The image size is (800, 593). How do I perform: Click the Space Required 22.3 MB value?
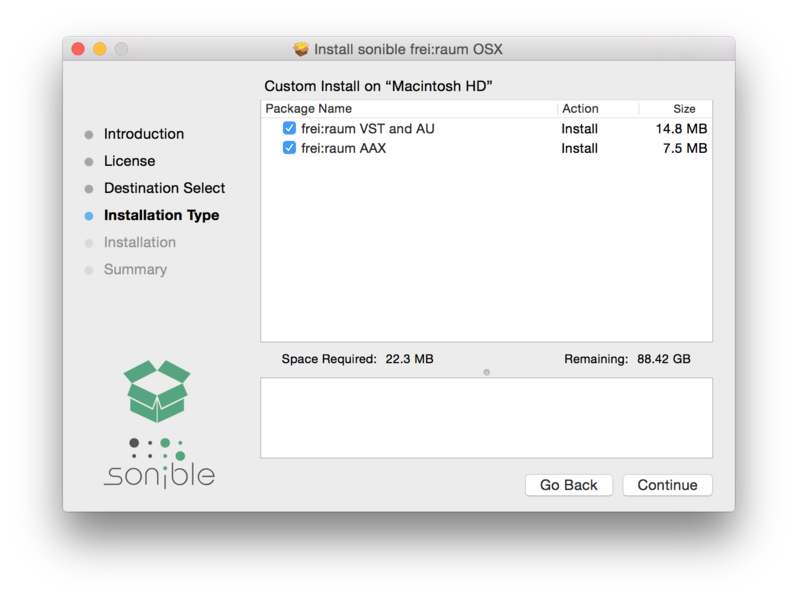[409, 359]
